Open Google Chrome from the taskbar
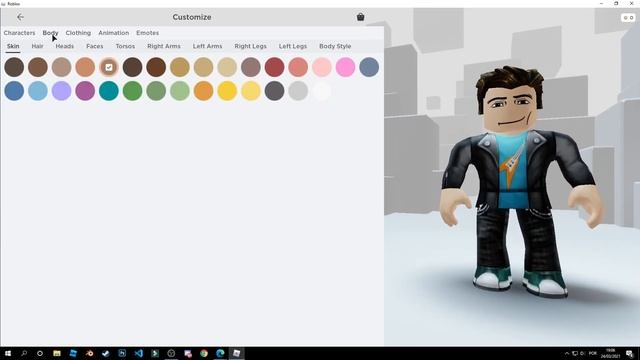The height and width of the screenshot is (360, 640). [204, 353]
